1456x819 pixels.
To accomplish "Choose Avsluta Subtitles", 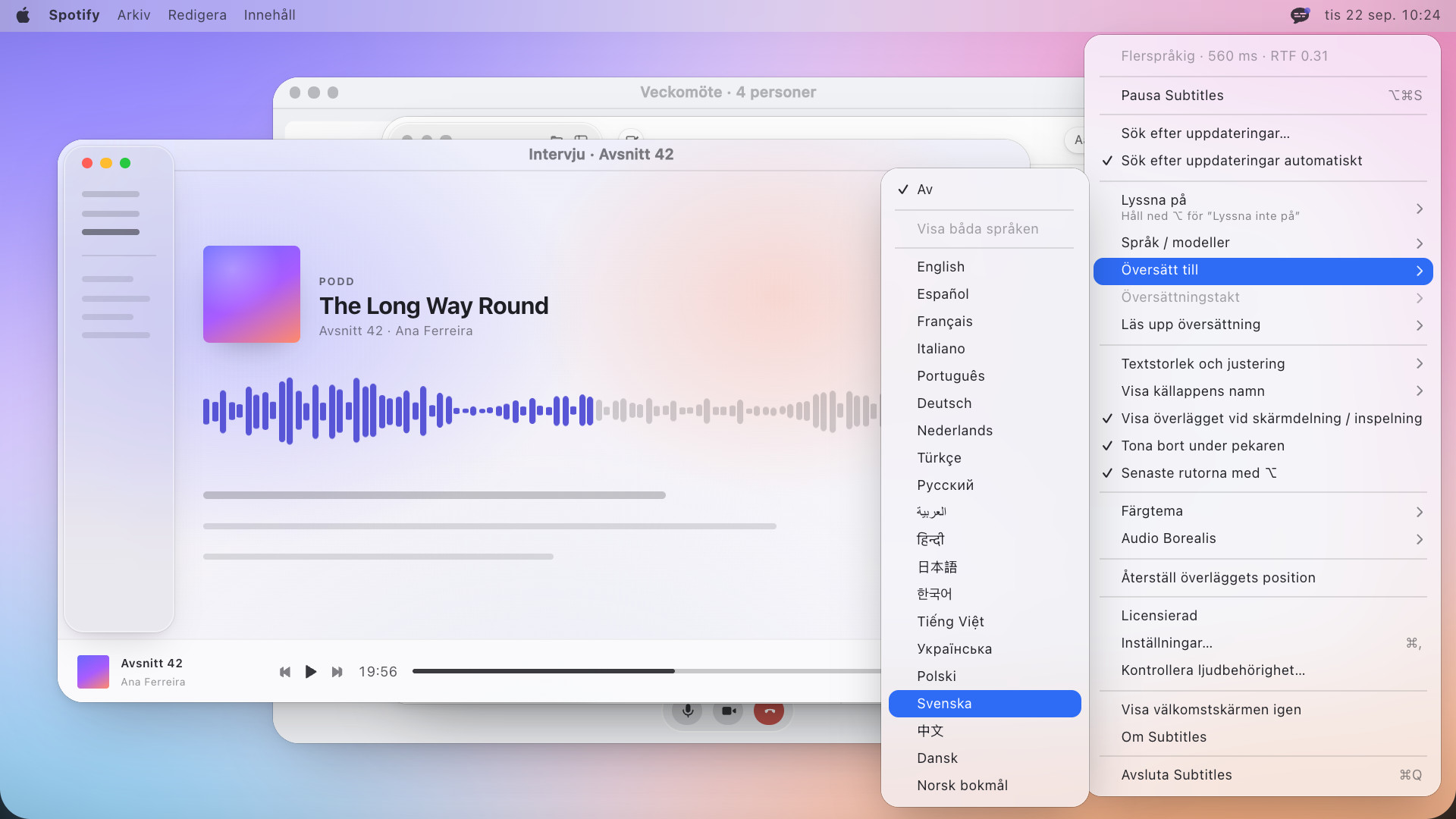I will tap(1263, 775).
